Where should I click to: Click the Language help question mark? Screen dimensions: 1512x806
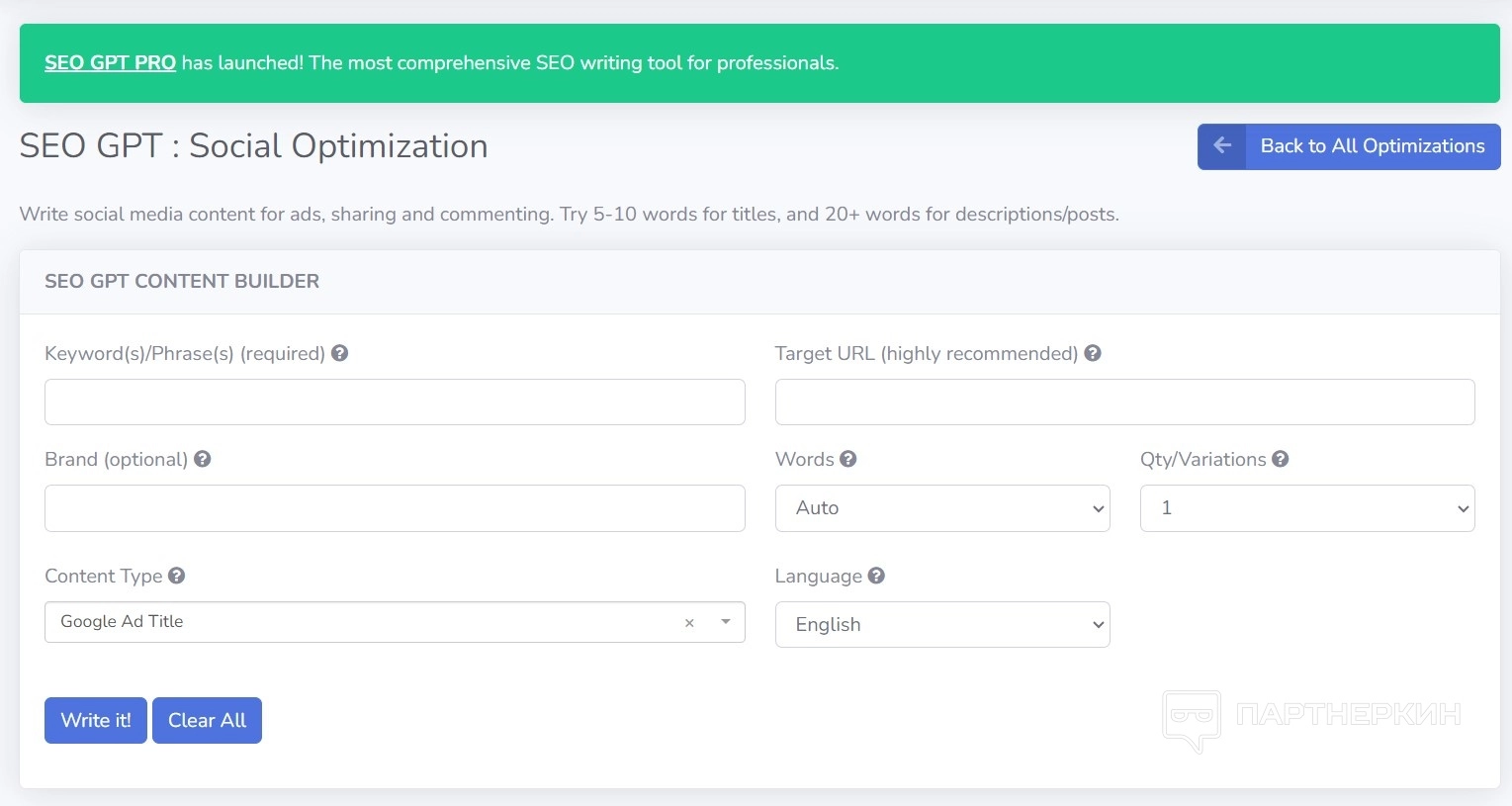pos(876,576)
